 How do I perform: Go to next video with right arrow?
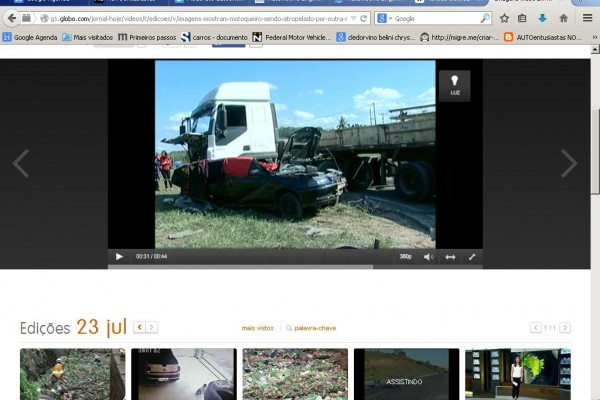(x=568, y=163)
